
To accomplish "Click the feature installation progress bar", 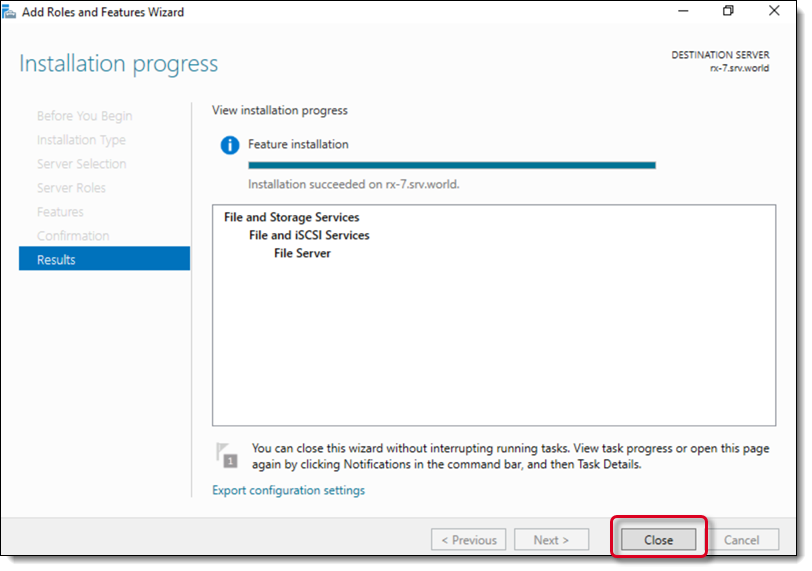I will (451, 165).
